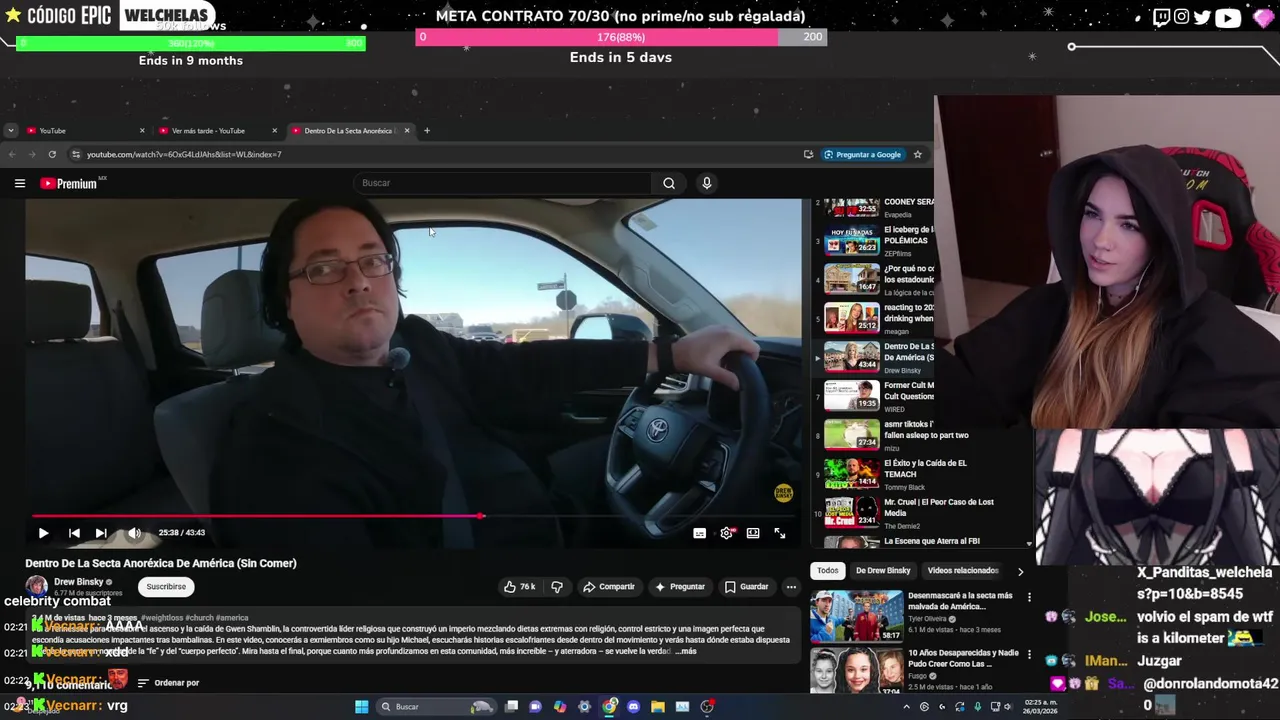Save the video with Guardar
This screenshot has width=1280, height=720.
[x=747, y=587]
